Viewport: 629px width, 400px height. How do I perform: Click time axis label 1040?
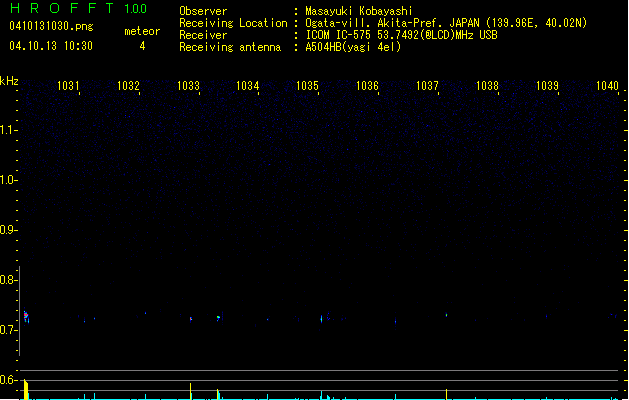pos(607,86)
